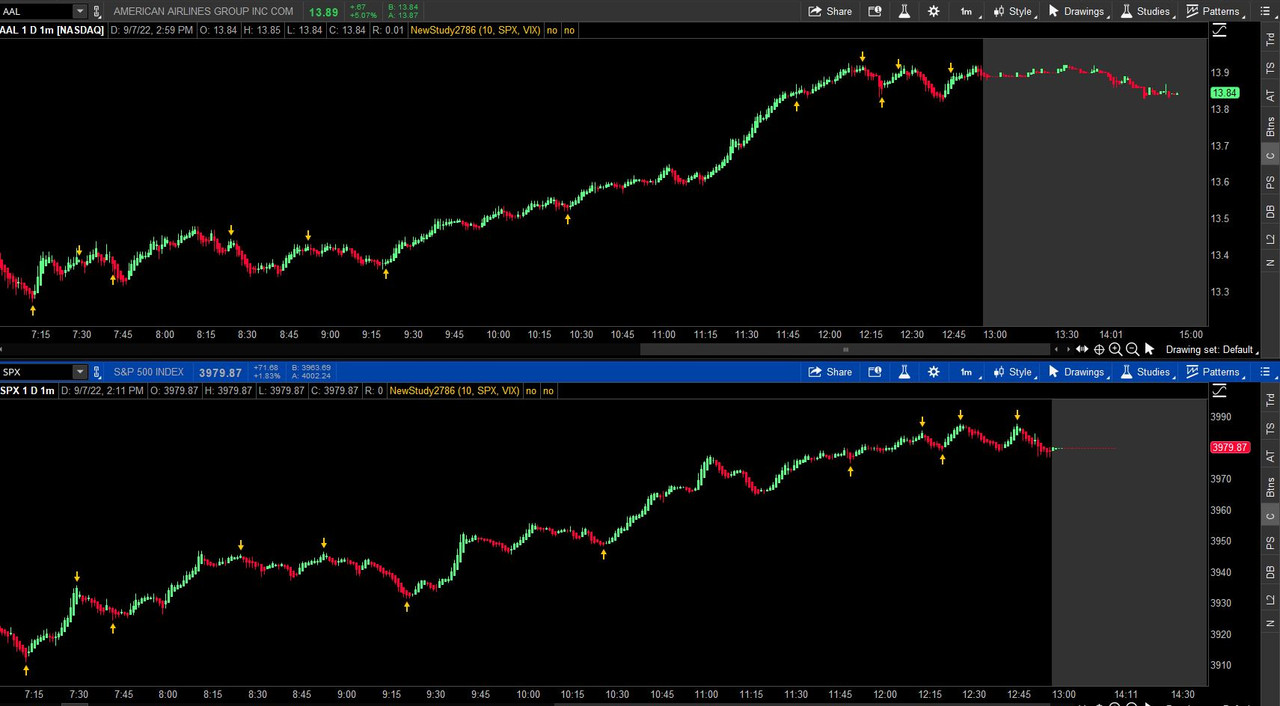1280x706 pixels.
Task: Open chart settings gear in AAL chart toolbar
Action: (x=934, y=11)
